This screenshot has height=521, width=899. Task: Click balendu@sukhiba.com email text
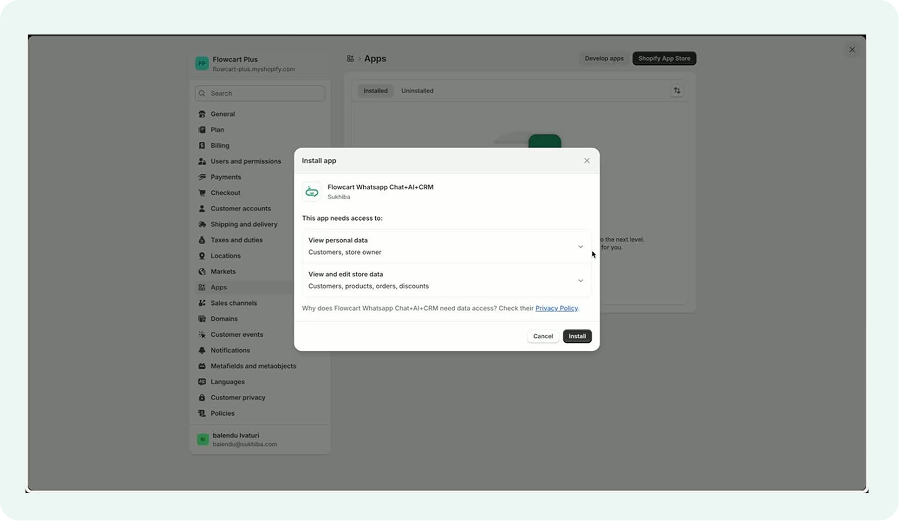coord(245,444)
